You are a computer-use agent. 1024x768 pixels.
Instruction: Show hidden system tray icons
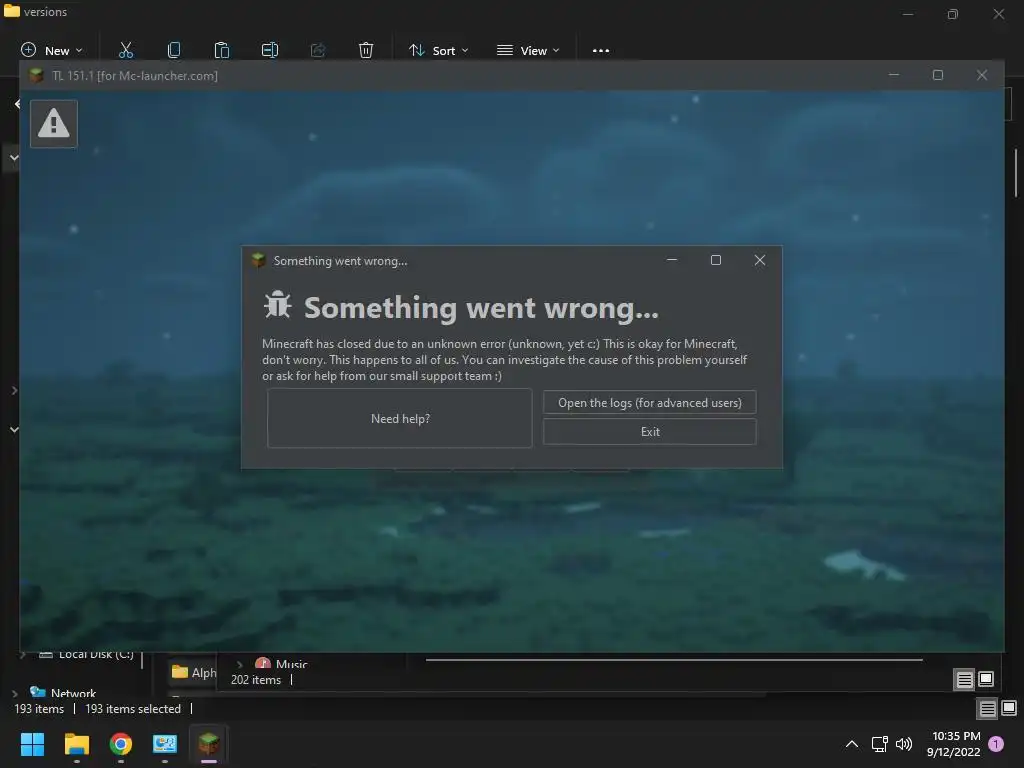[x=852, y=744]
